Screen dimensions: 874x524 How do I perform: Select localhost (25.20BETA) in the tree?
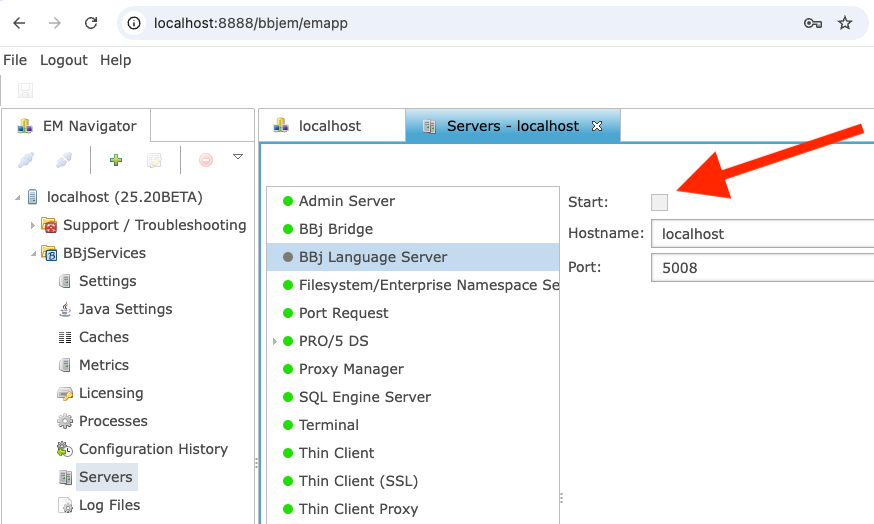point(124,197)
